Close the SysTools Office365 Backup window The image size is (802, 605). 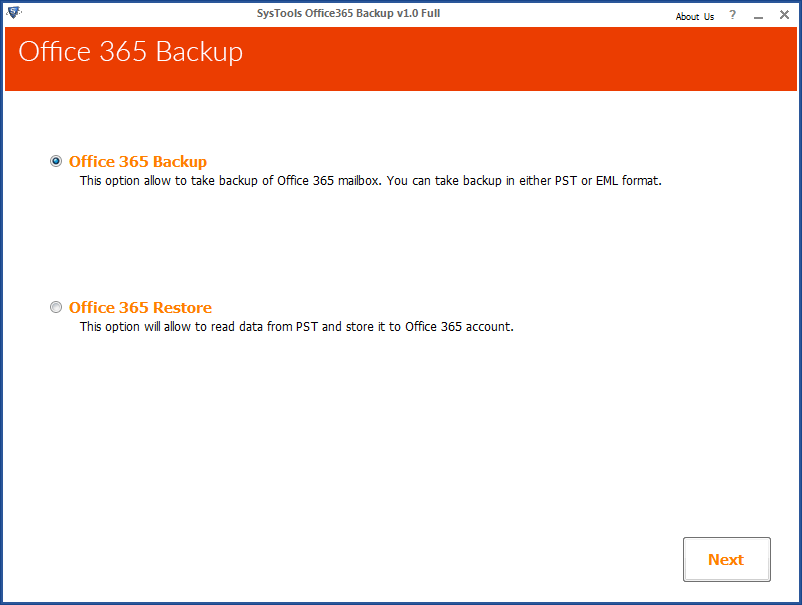click(784, 15)
